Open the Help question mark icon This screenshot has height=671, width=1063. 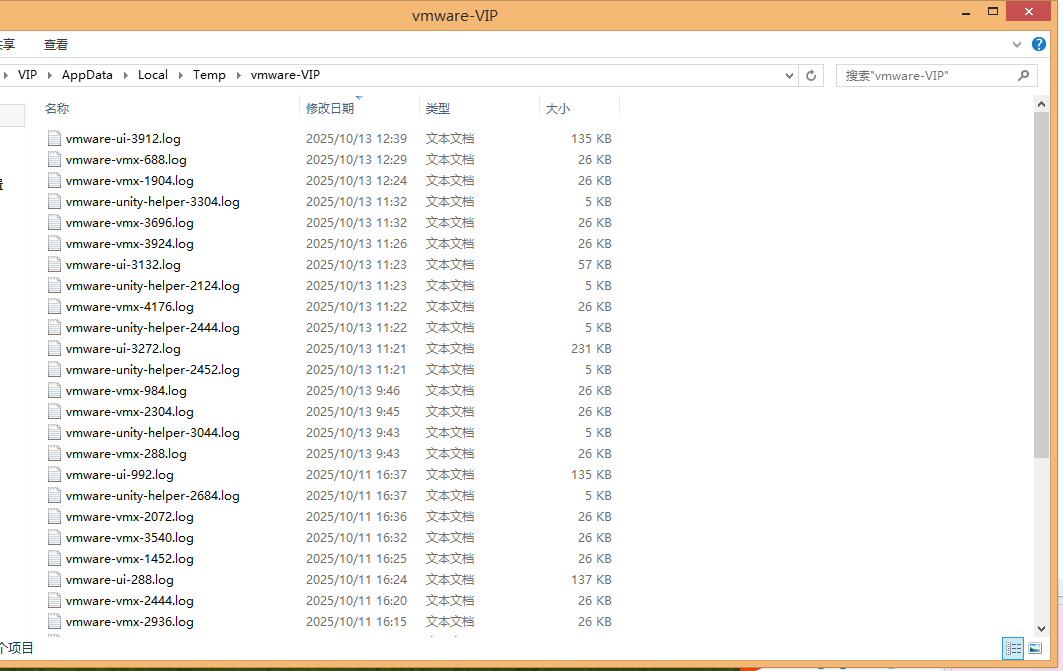tap(1039, 44)
